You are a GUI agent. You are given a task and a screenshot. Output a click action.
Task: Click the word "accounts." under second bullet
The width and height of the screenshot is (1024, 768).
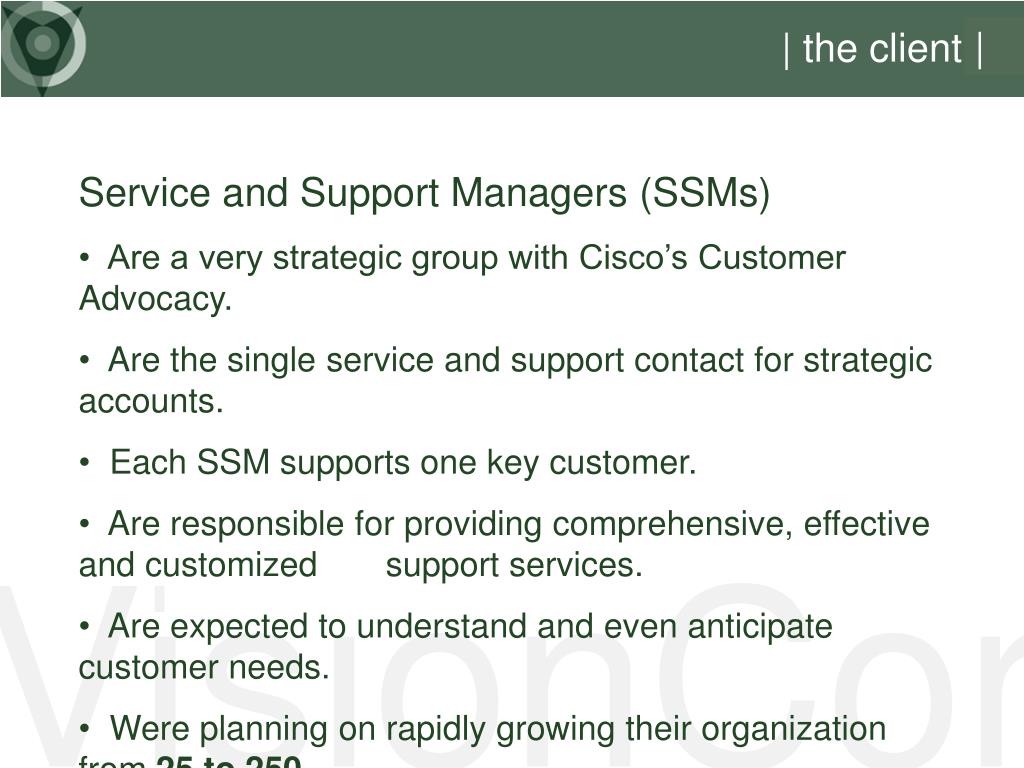[151, 401]
